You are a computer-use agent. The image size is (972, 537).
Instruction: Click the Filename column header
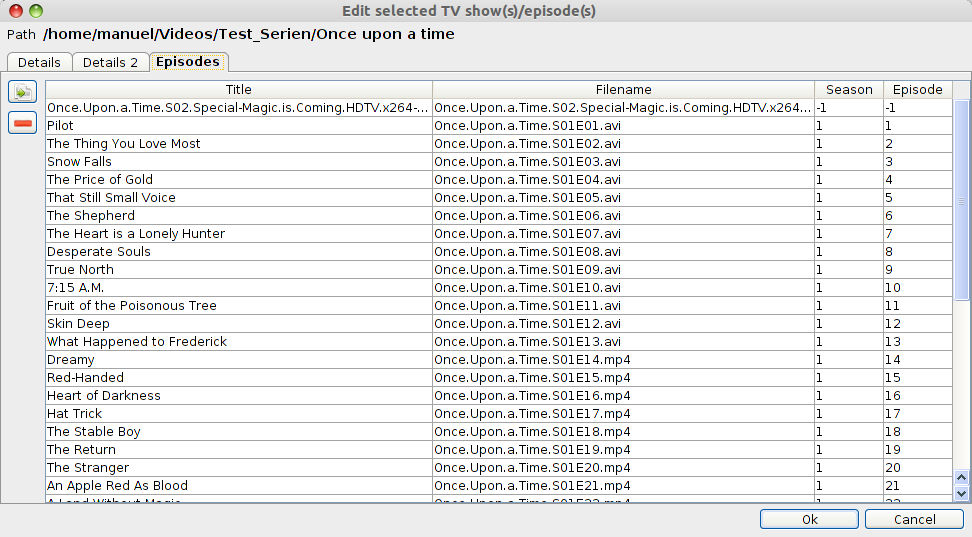coord(623,89)
